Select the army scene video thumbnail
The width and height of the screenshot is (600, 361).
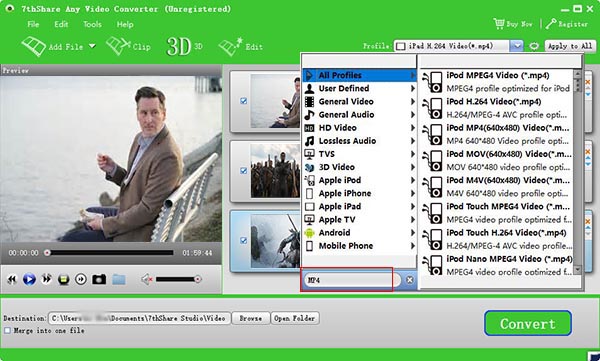click(x=275, y=171)
